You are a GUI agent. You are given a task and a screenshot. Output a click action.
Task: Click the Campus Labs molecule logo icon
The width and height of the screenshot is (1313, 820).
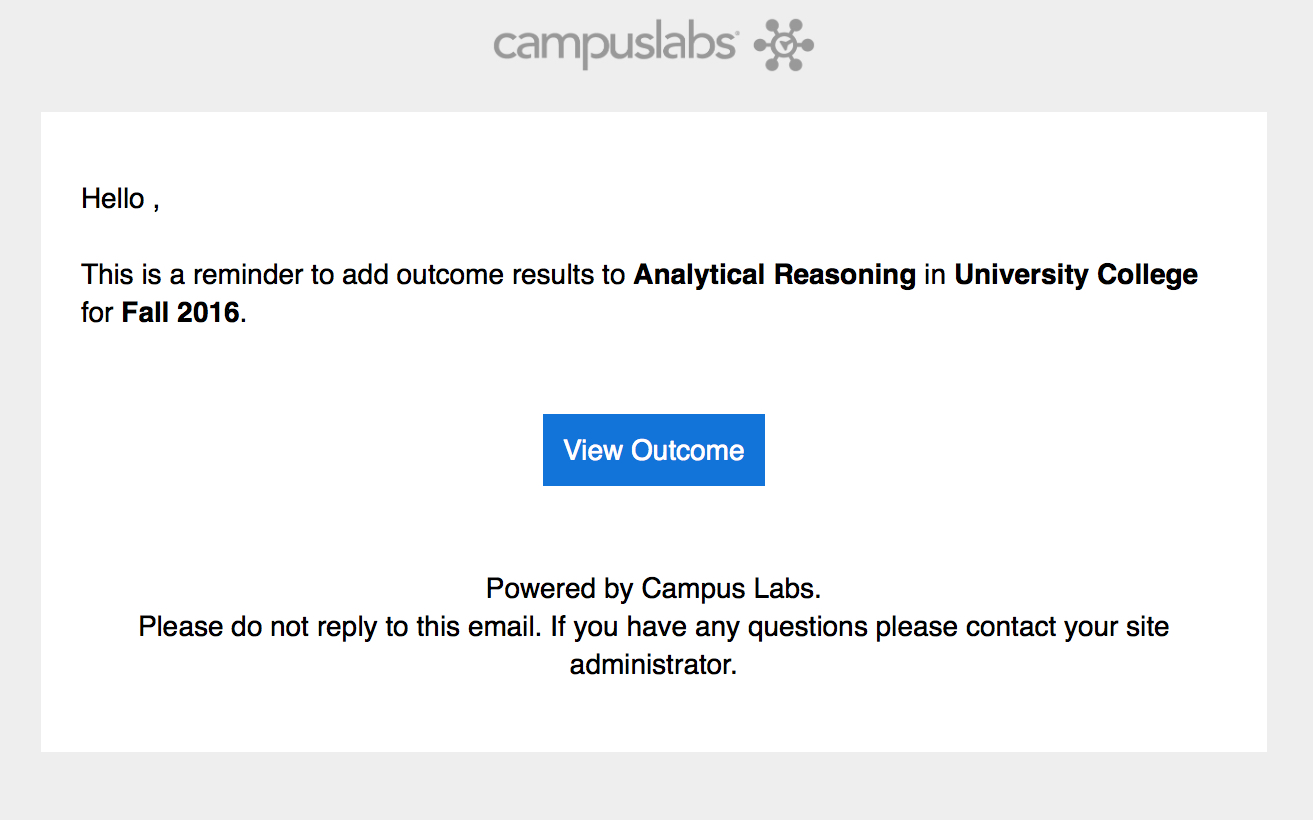pyautogui.click(x=783, y=45)
